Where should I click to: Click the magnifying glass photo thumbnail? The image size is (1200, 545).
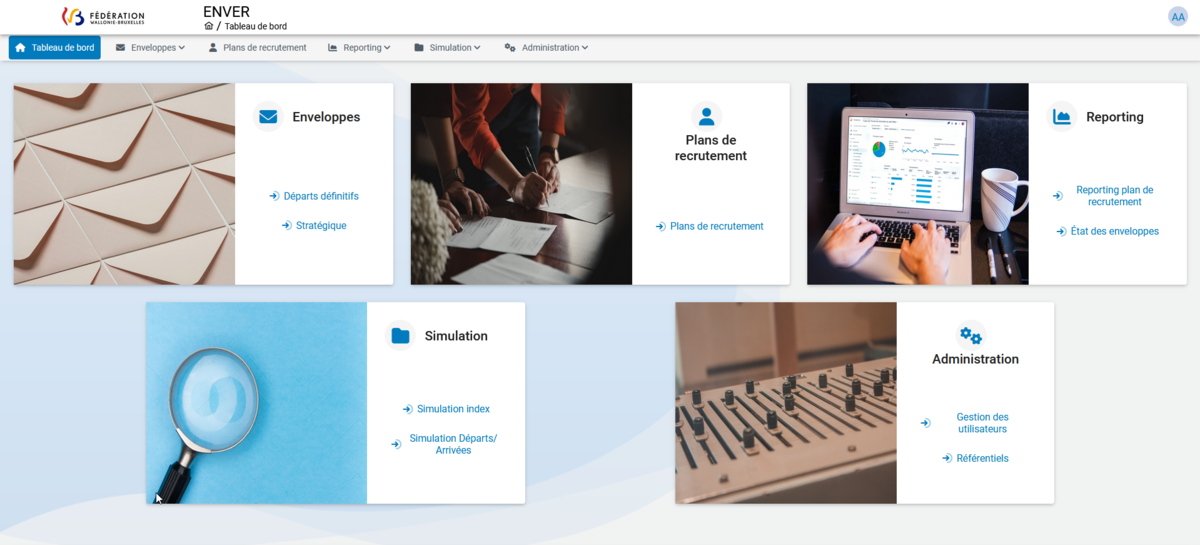click(x=256, y=403)
